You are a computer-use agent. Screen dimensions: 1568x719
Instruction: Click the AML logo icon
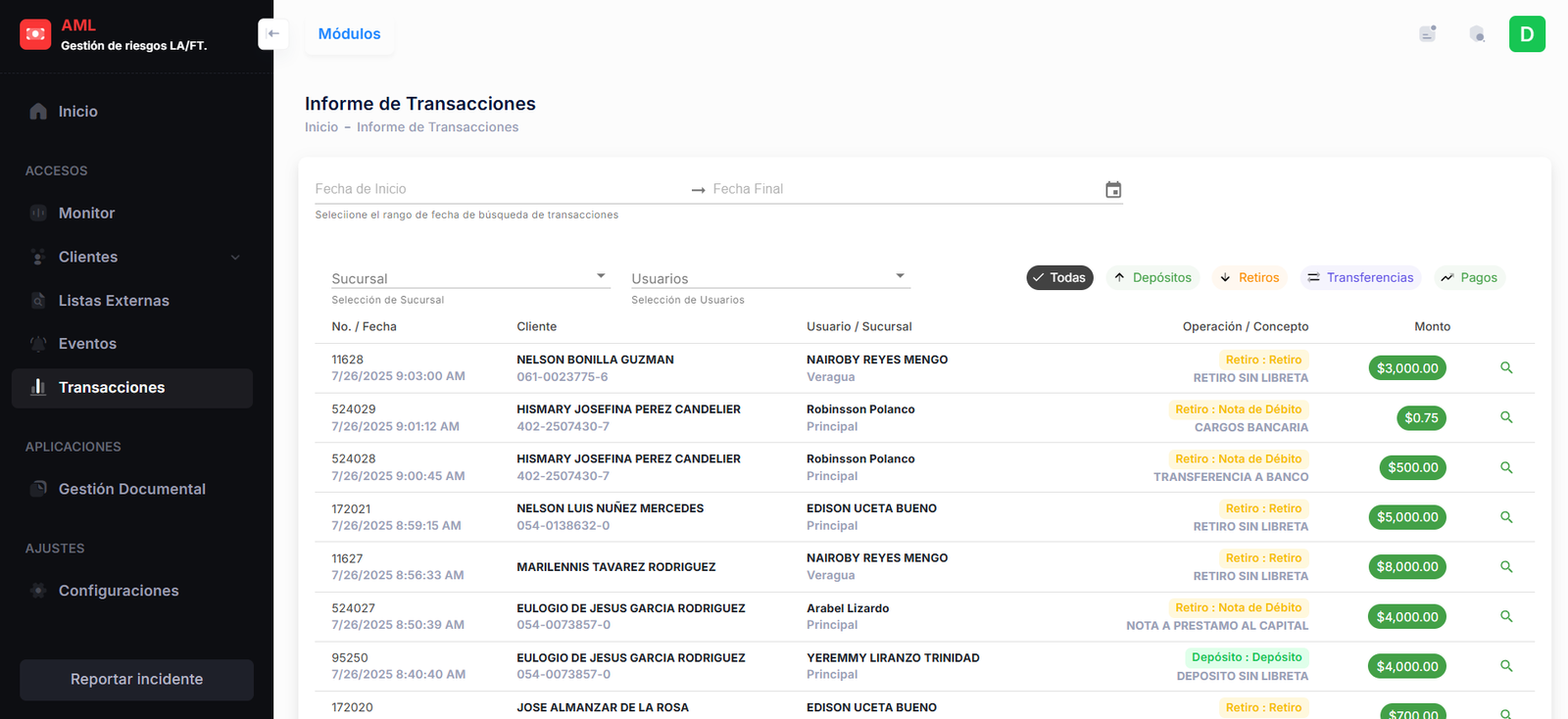[35, 34]
